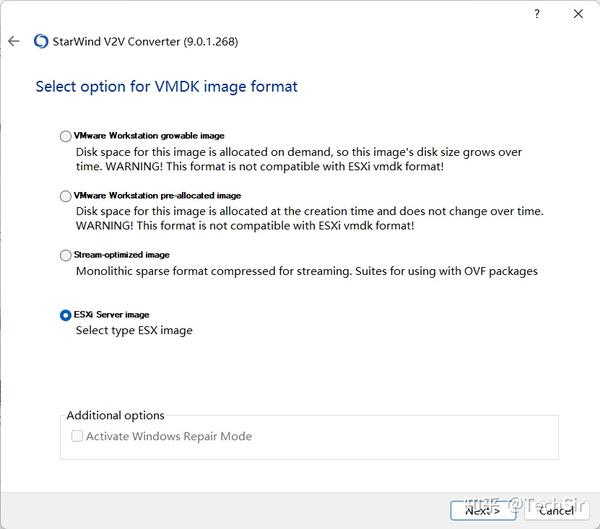600x529 pixels.
Task: Click the Additional options group label
Action: click(x=115, y=415)
